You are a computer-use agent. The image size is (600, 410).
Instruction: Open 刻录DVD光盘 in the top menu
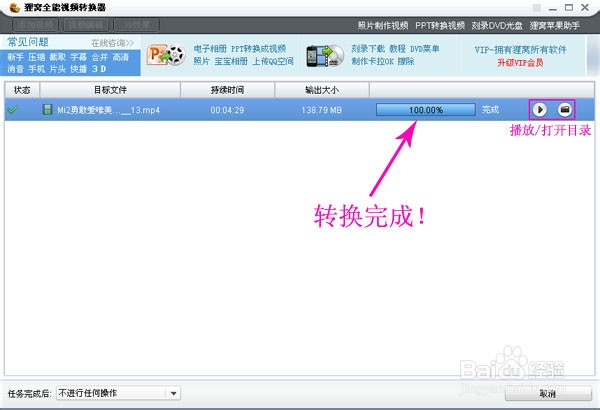point(497,26)
